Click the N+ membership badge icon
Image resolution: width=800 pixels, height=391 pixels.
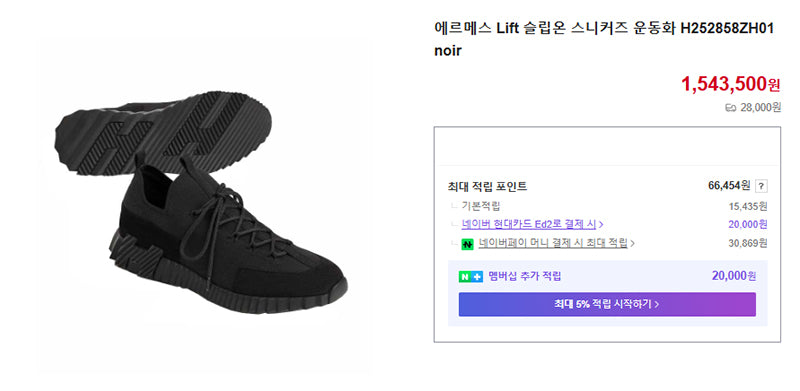[470, 277]
